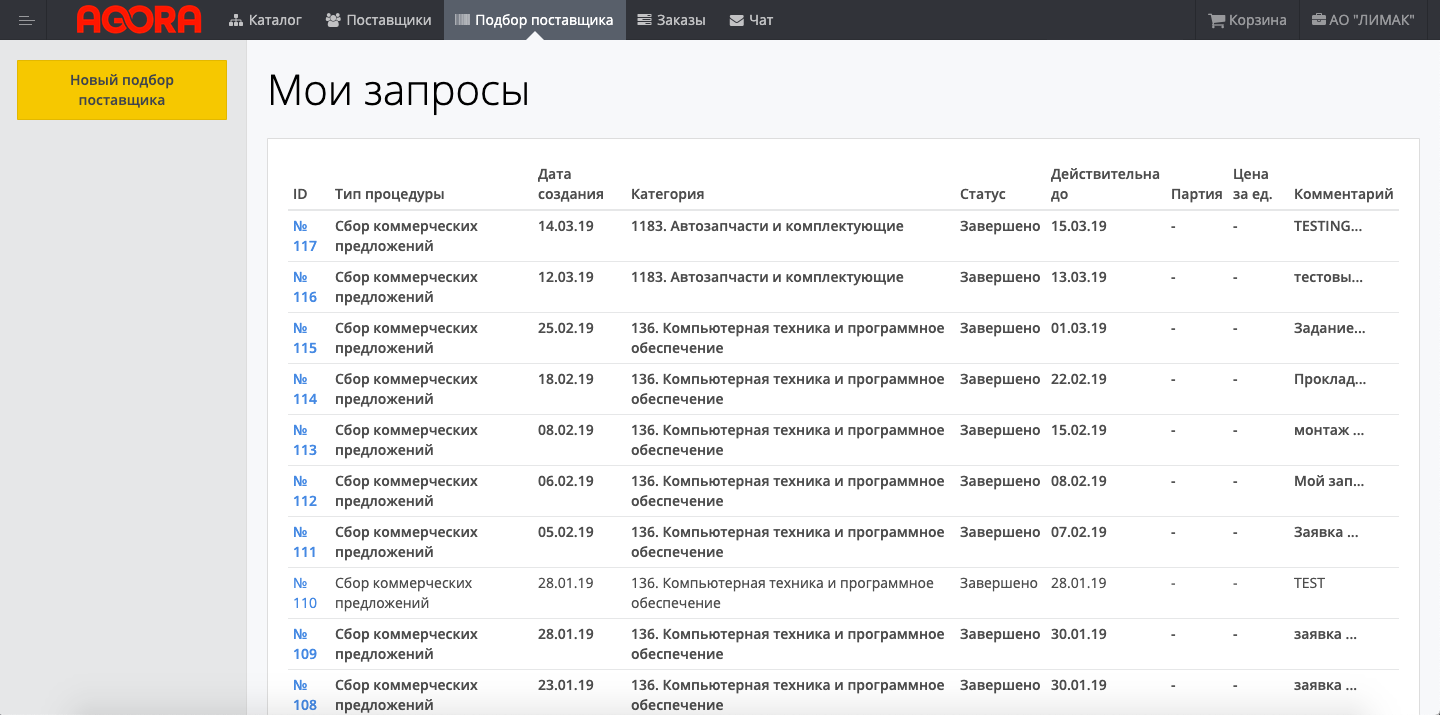1440x715 pixels.
Task: Click the Цена за ед. column header
Action: [1253, 184]
